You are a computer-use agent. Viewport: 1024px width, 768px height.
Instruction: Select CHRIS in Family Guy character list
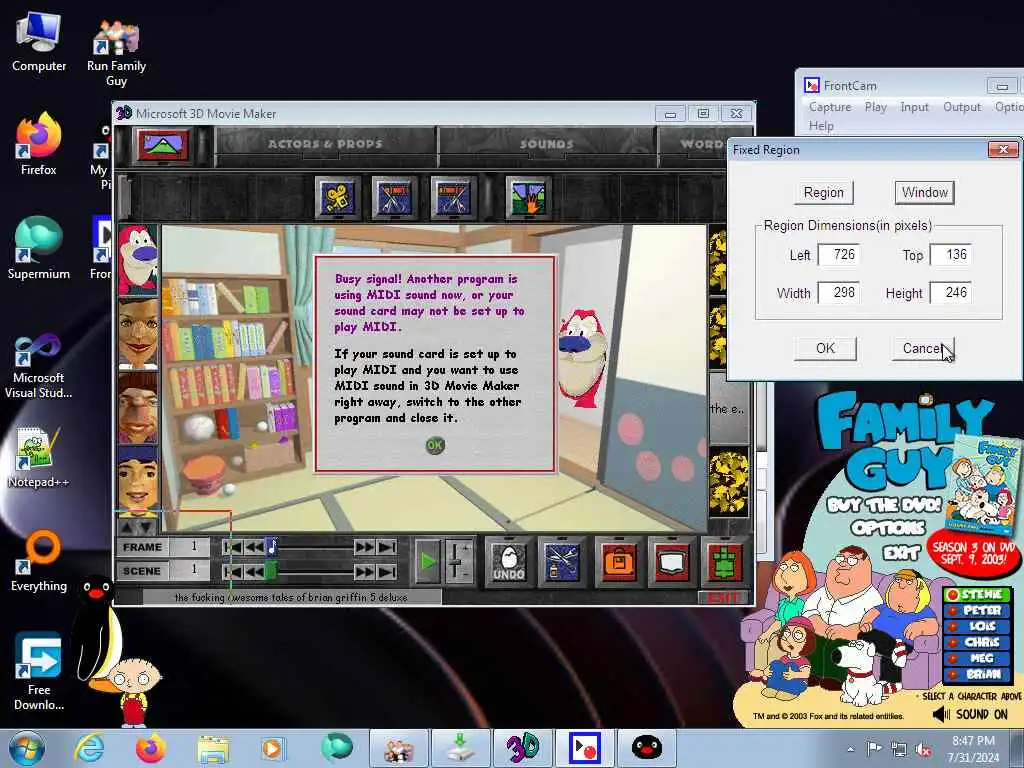(x=977, y=642)
